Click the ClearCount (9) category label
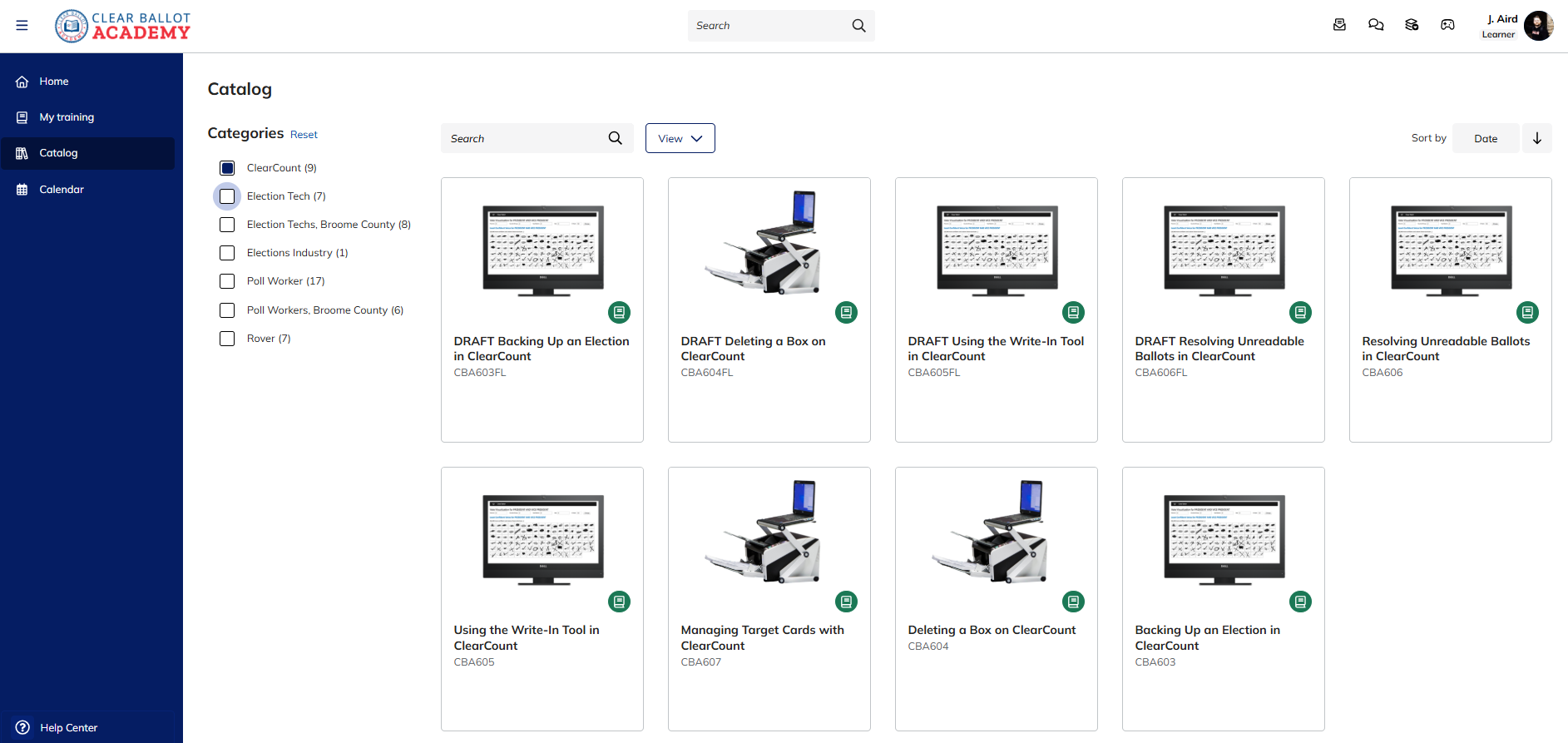This screenshot has width=1568, height=743. coord(282,168)
